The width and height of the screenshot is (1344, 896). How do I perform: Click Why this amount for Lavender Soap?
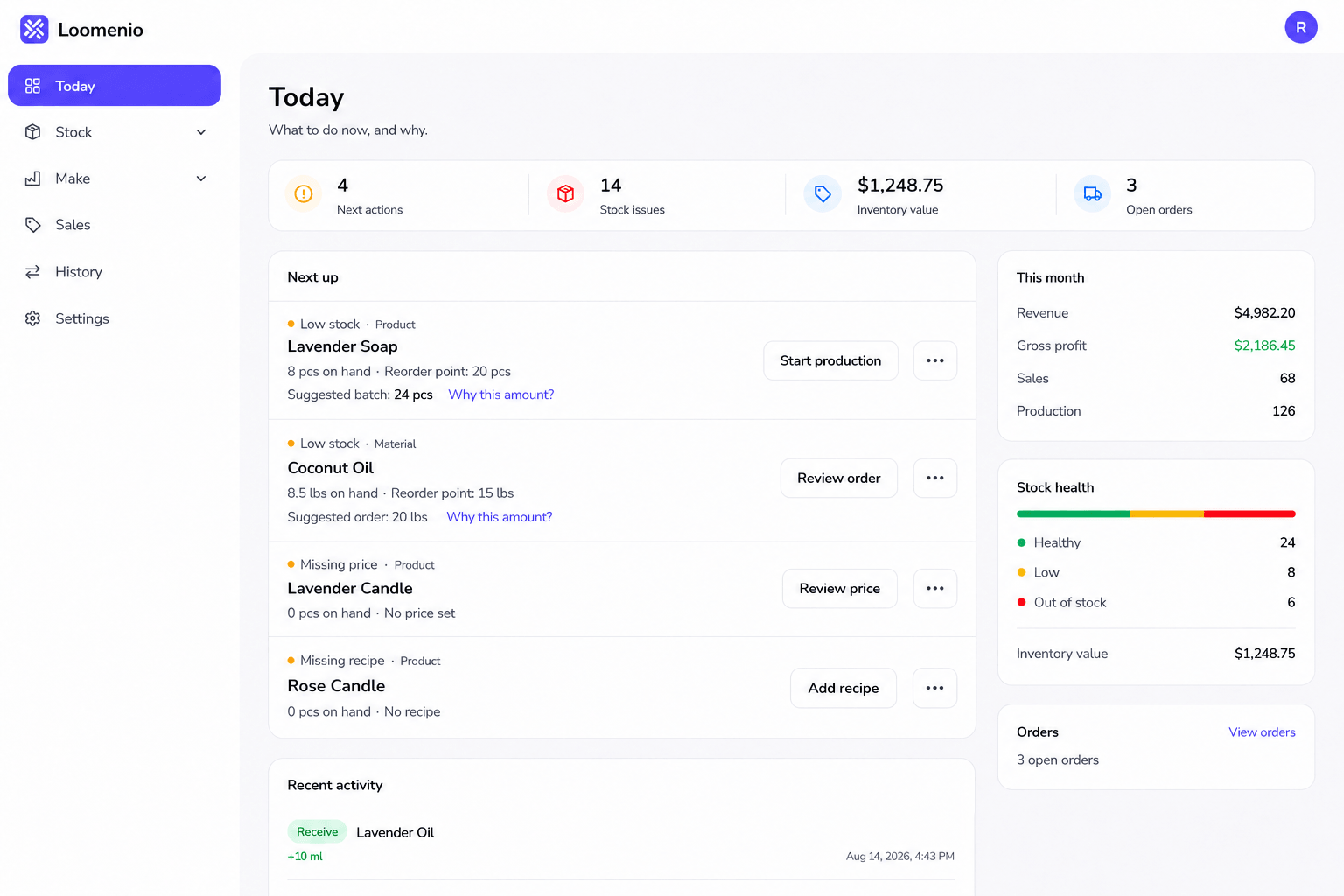point(501,395)
